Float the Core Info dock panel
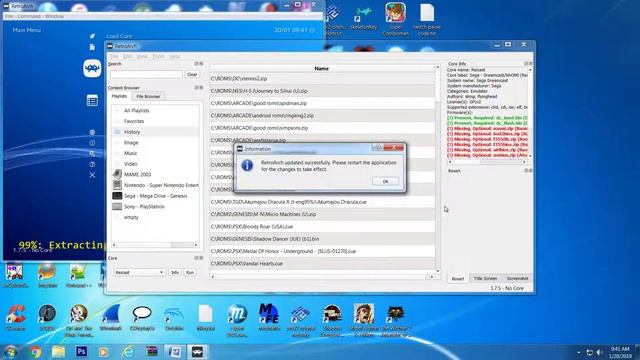Viewport: 640px width, 360px height. pos(527,64)
